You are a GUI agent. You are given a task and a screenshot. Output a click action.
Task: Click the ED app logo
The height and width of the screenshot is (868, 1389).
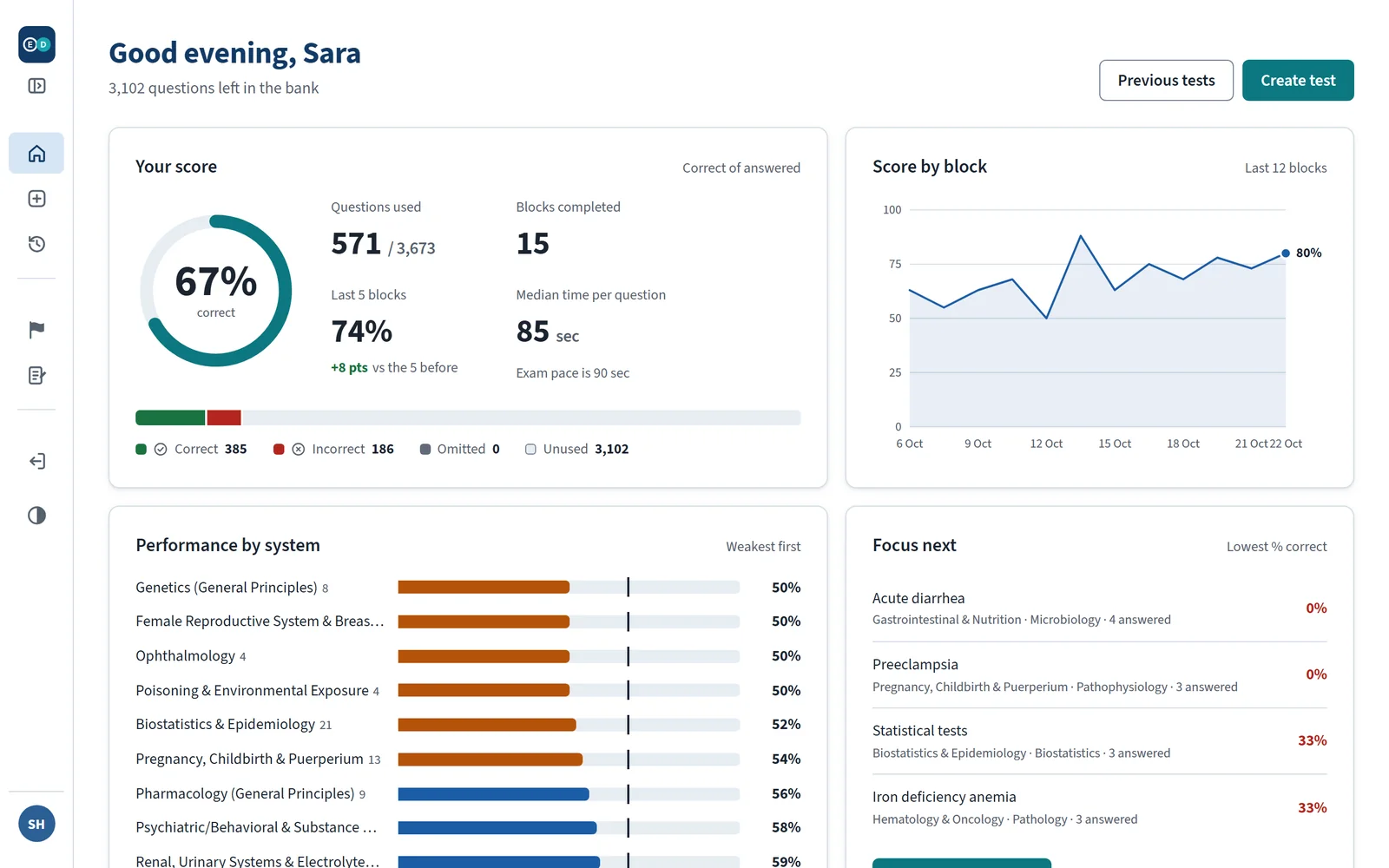point(36,44)
